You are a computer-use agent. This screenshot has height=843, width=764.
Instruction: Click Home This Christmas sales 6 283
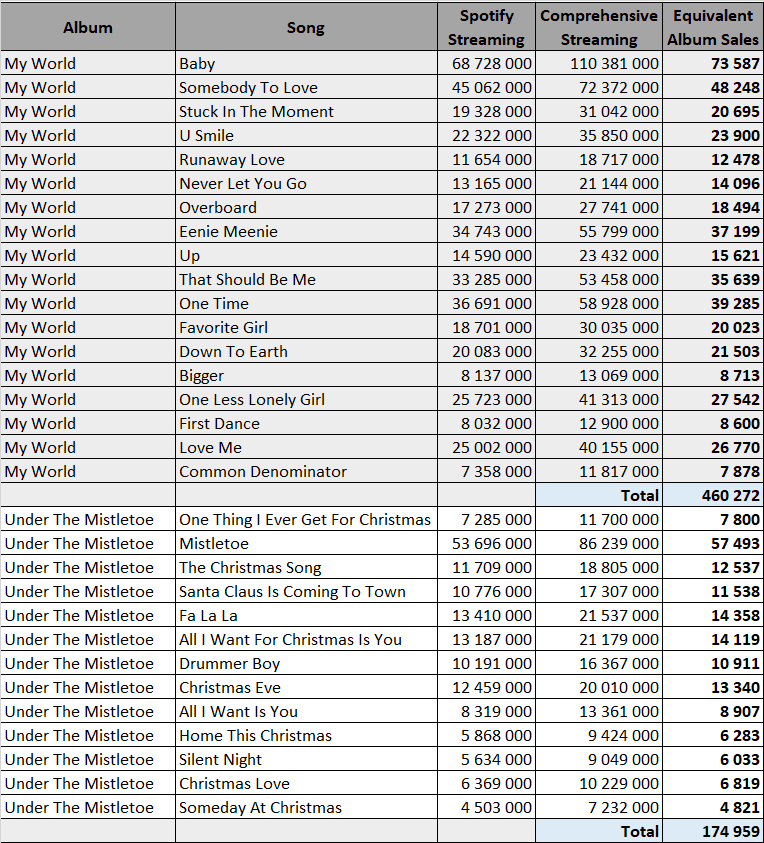[x=713, y=736]
